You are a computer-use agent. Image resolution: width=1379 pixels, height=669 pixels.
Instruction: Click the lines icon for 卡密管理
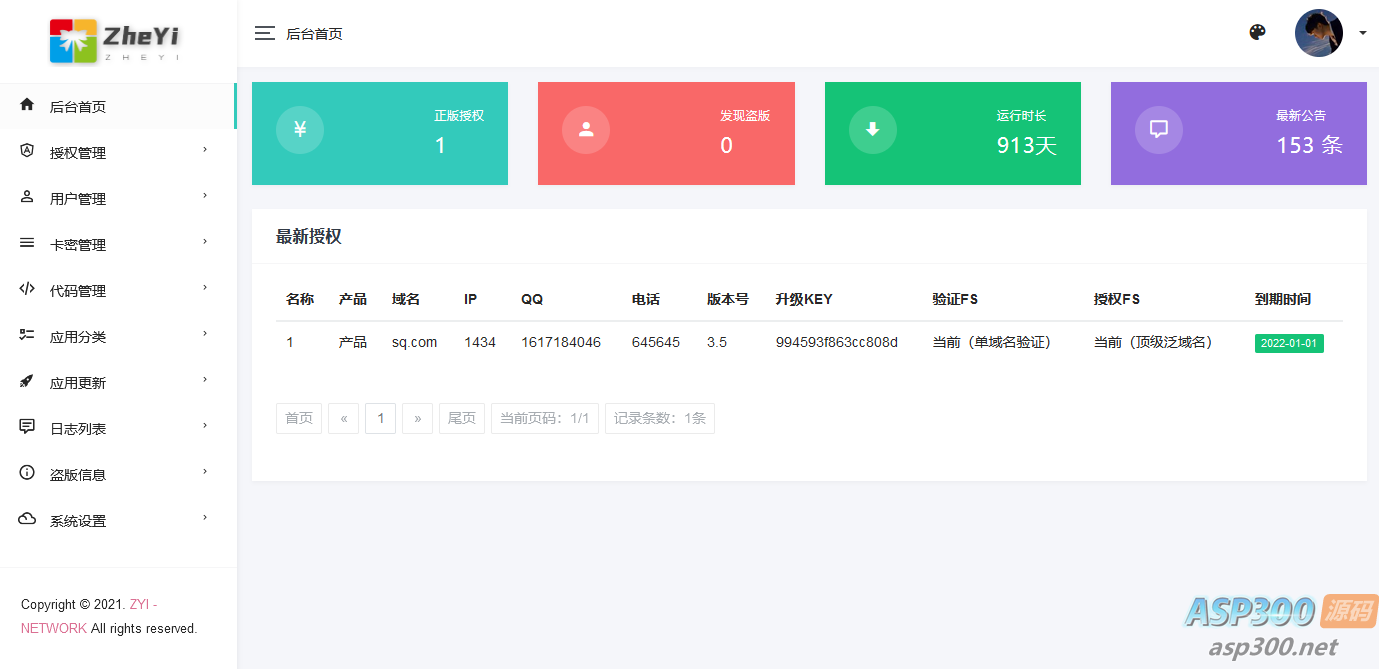point(27,243)
